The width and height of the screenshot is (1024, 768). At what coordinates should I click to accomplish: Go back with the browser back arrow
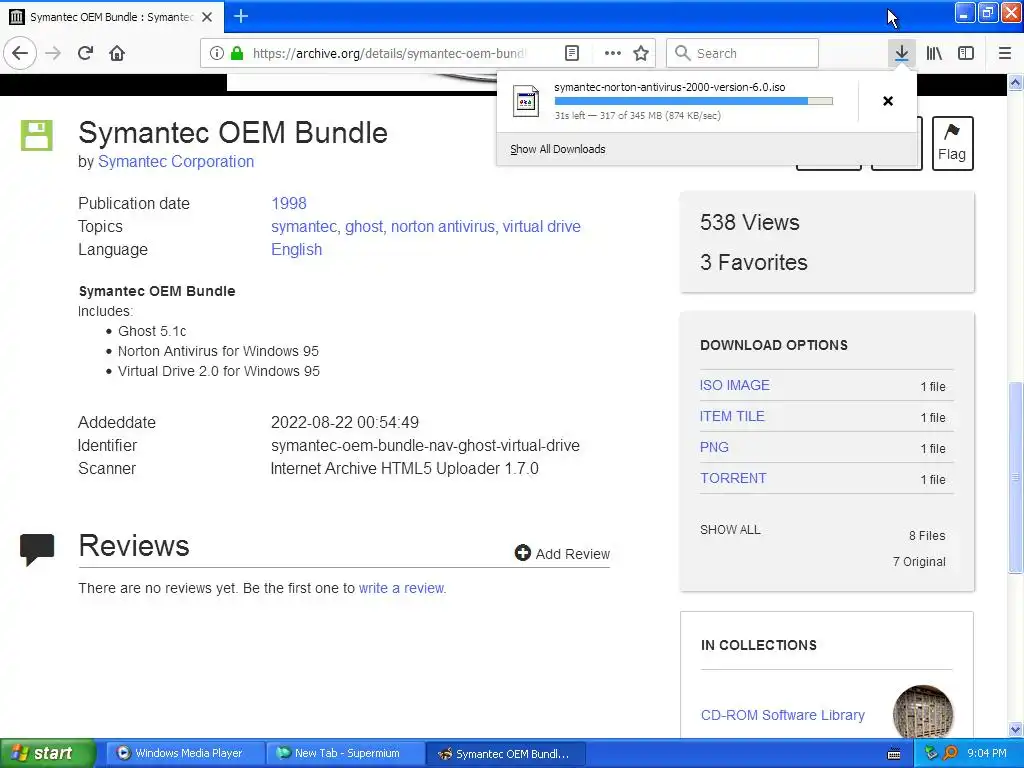[x=20, y=53]
